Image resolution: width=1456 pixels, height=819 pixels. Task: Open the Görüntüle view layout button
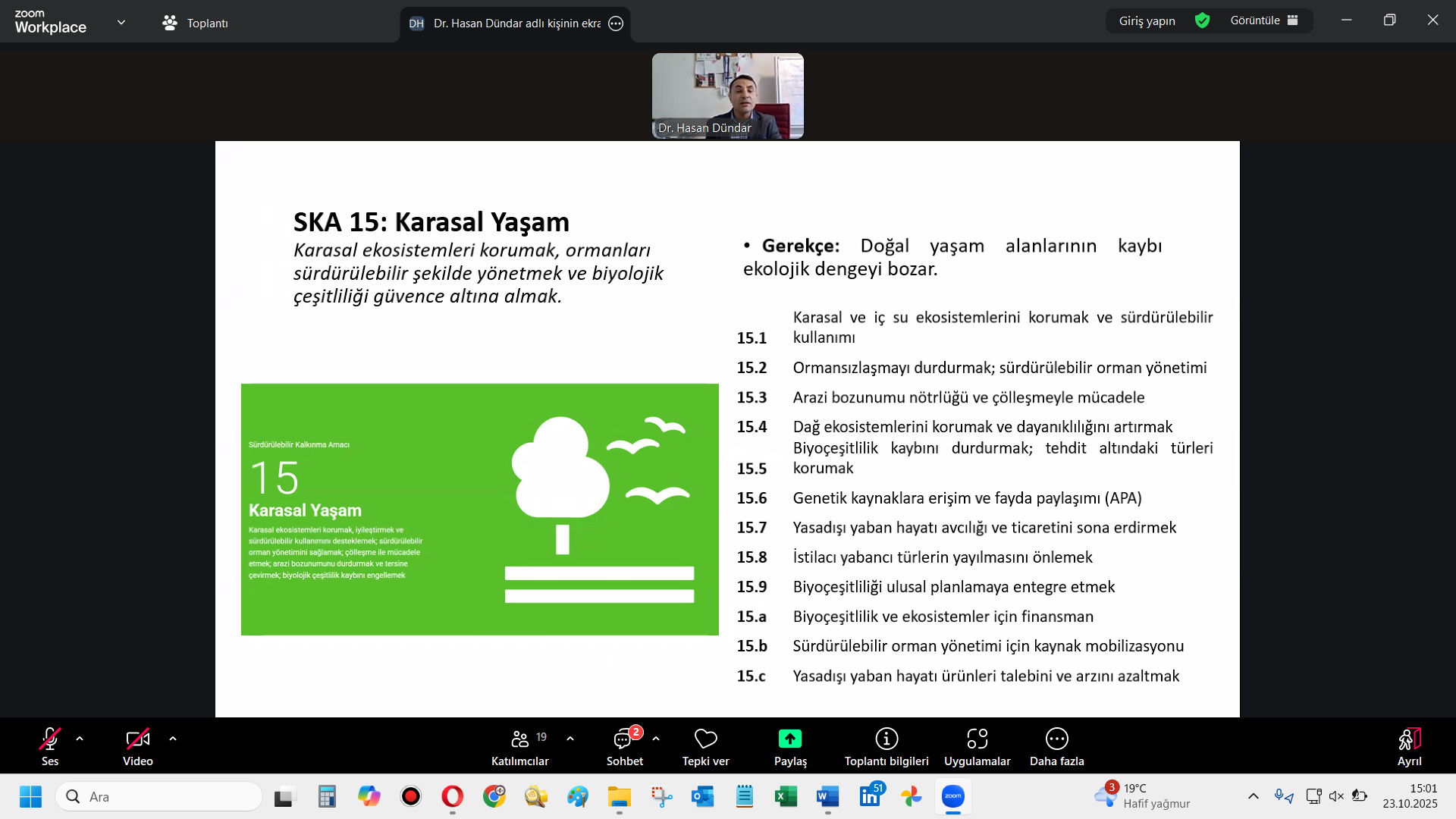[1264, 20]
